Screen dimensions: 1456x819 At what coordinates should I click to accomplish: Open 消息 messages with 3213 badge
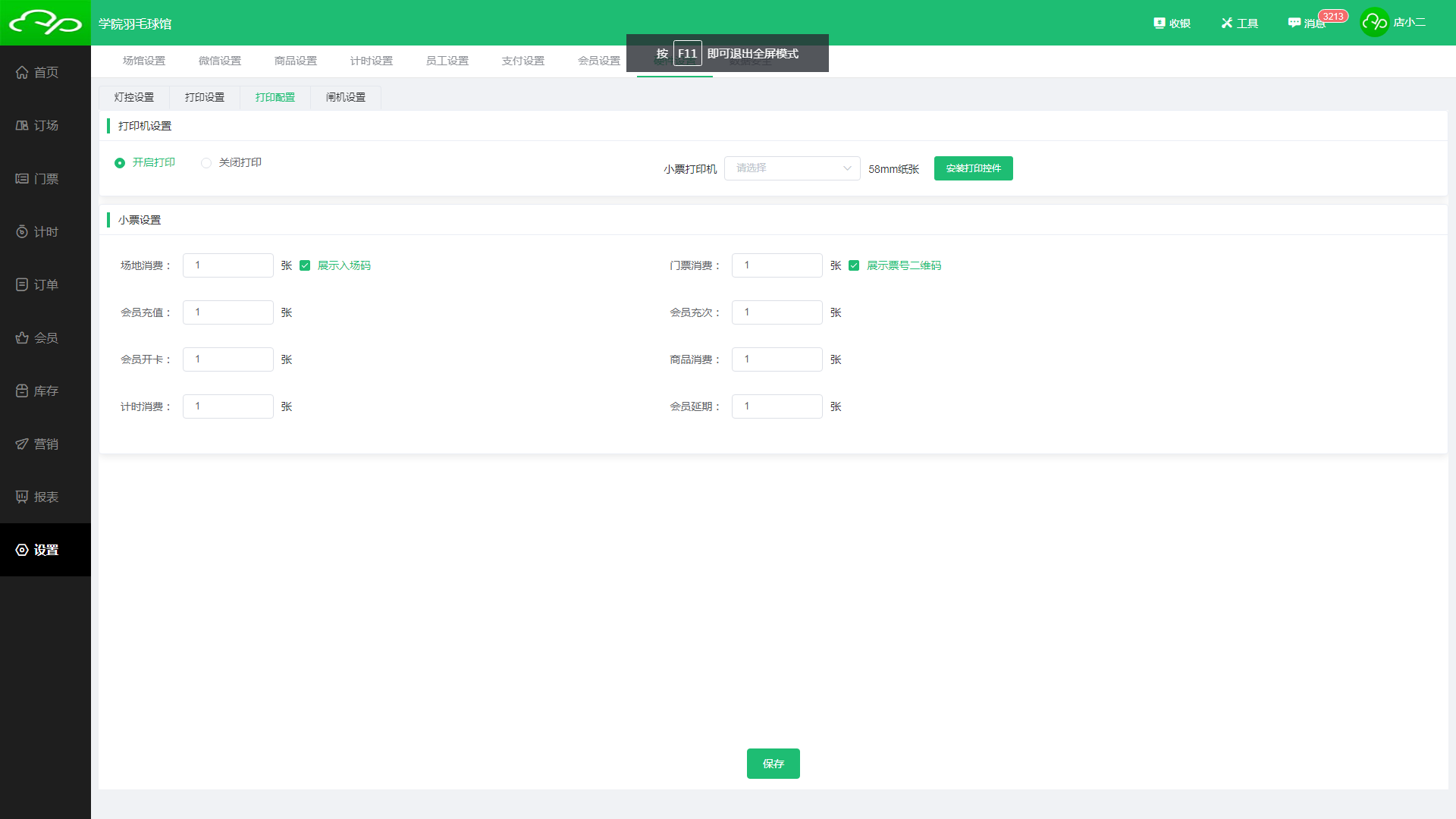[x=1306, y=24]
